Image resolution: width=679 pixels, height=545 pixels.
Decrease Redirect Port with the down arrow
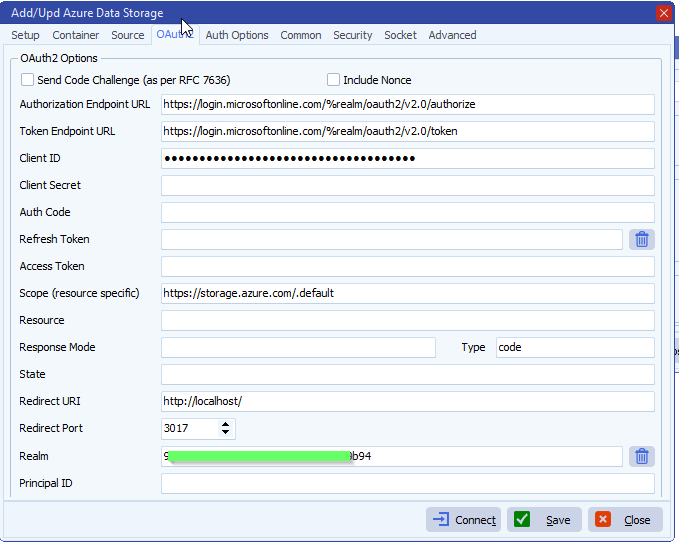click(x=225, y=432)
